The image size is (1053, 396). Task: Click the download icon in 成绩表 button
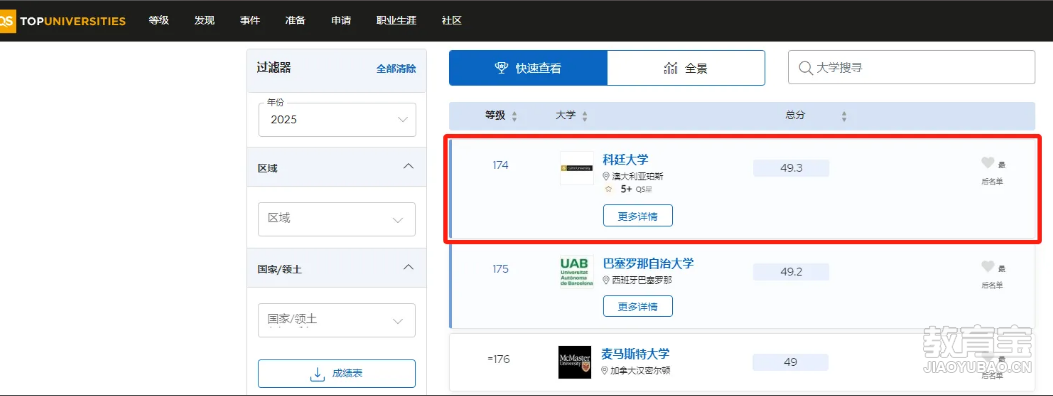point(317,374)
